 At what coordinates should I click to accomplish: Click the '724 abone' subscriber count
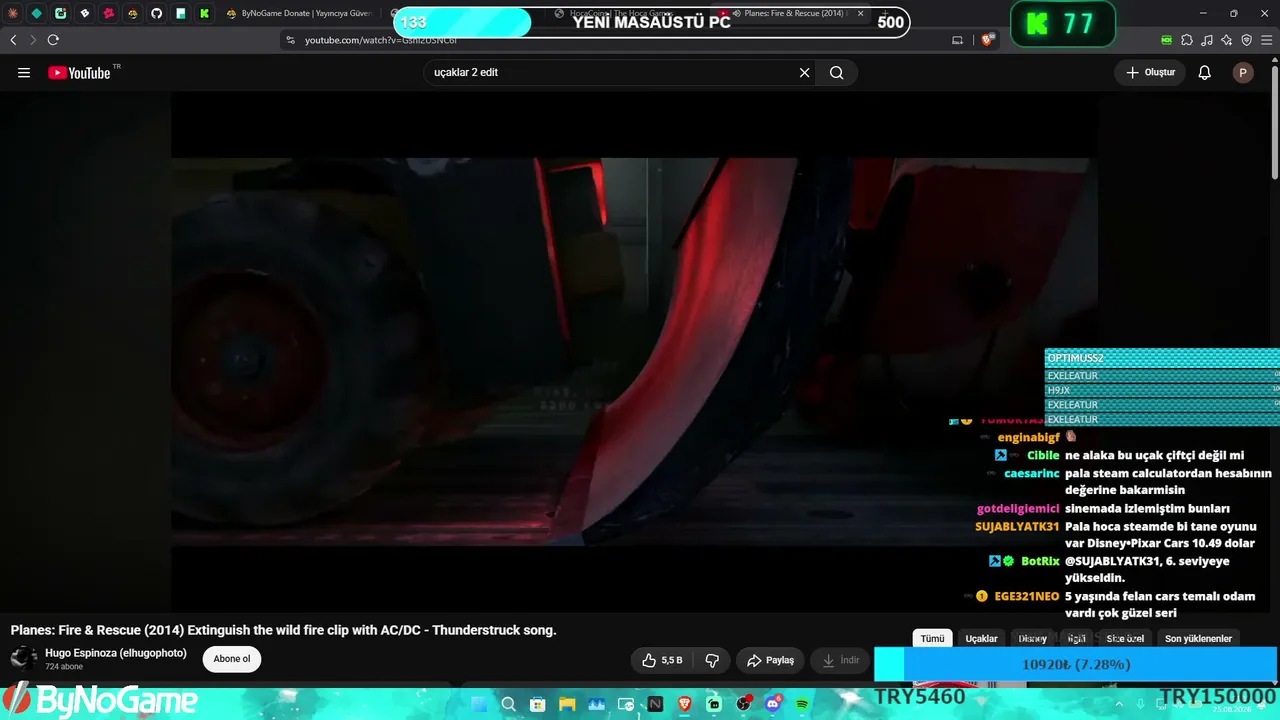pyautogui.click(x=64, y=666)
